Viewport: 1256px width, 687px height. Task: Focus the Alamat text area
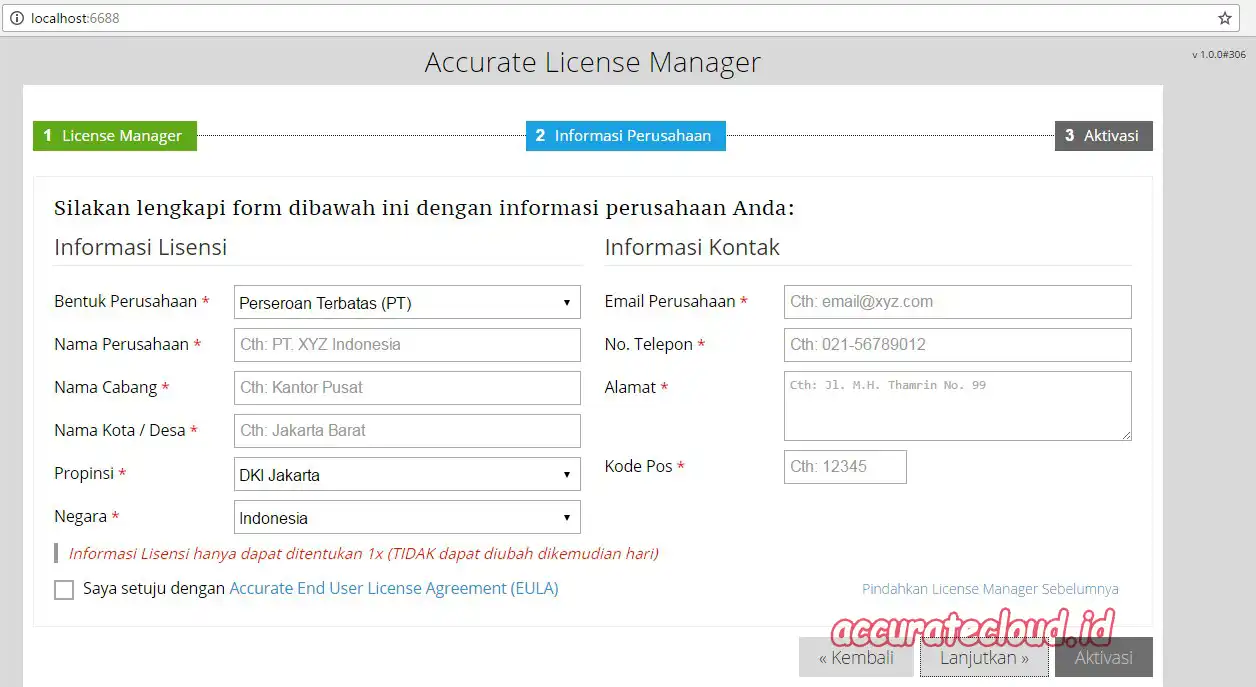[958, 406]
